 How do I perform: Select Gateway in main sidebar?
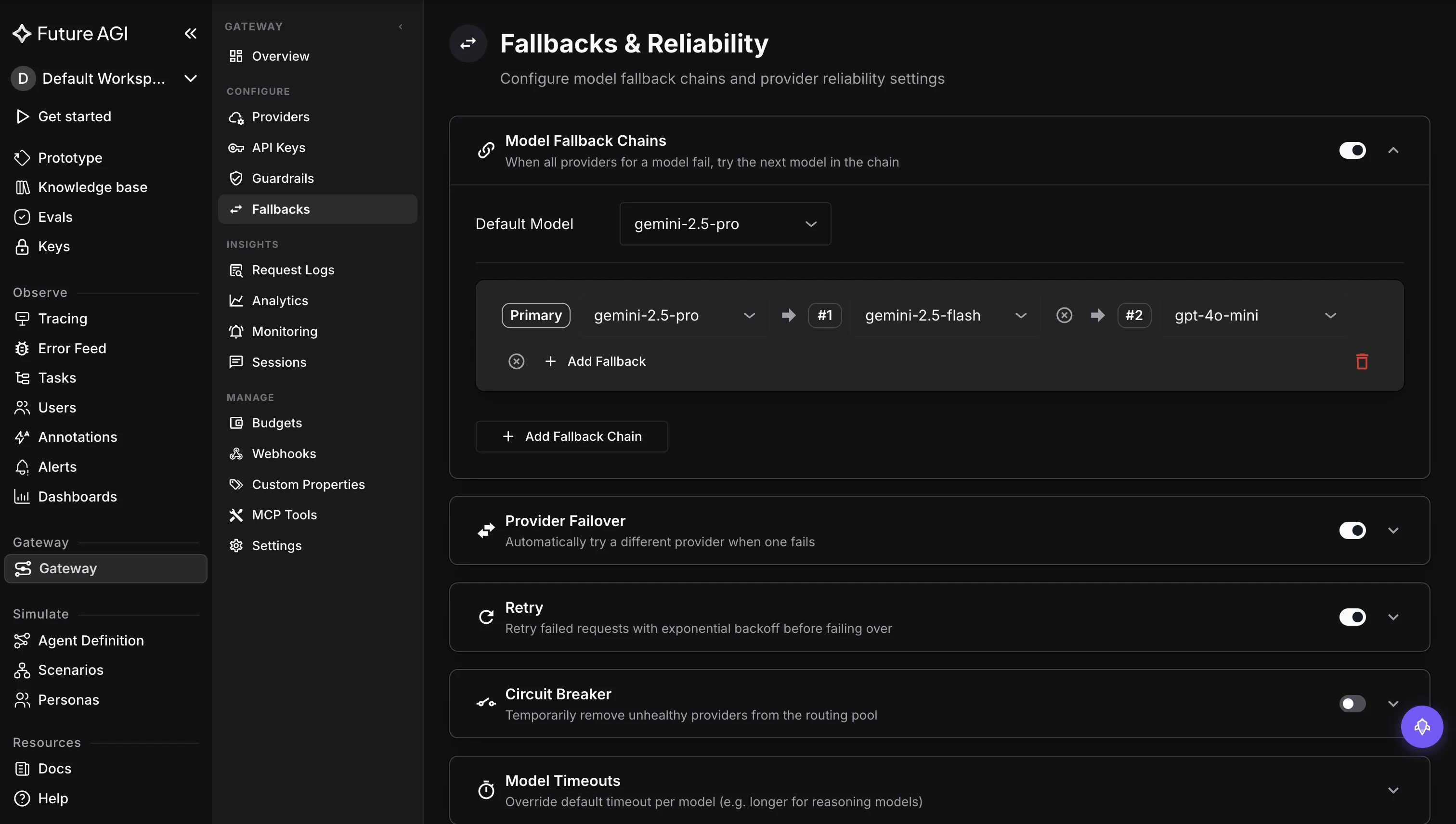click(106, 568)
